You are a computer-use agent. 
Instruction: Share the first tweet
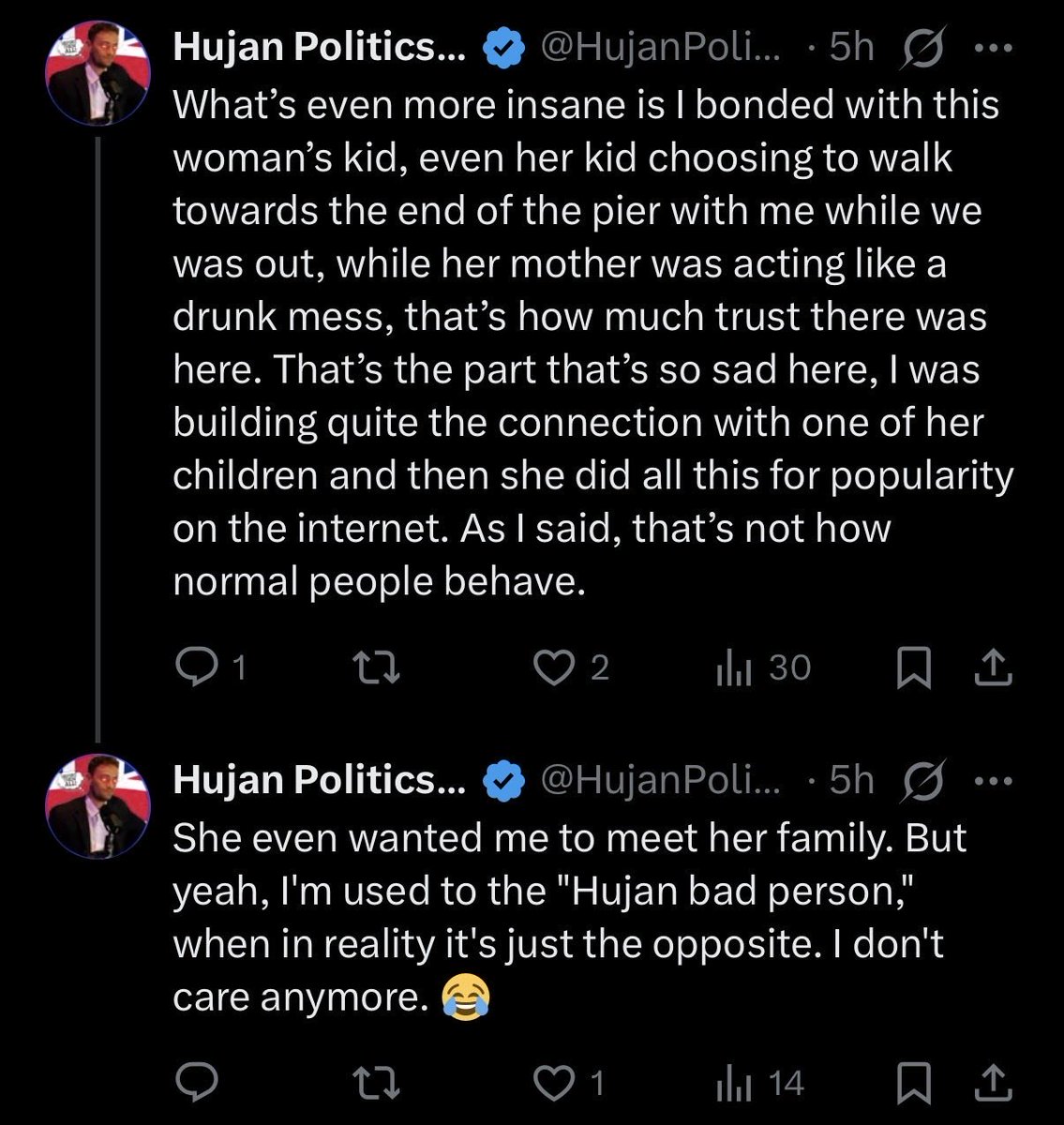coord(994,667)
